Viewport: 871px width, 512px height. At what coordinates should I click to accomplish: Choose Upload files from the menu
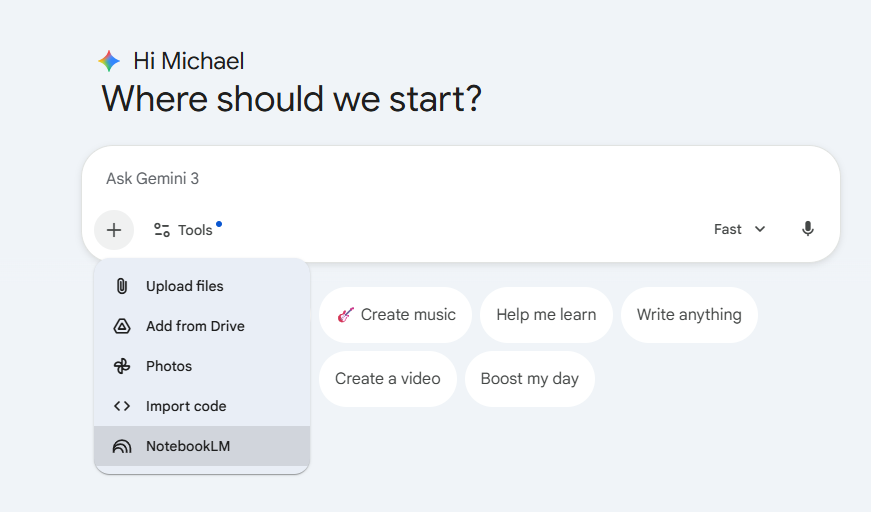point(202,286)
